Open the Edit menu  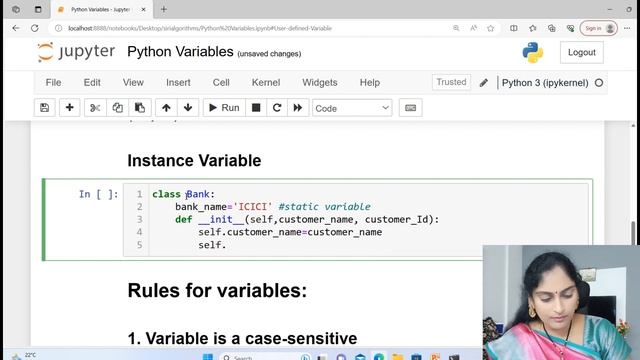(92, 82)
